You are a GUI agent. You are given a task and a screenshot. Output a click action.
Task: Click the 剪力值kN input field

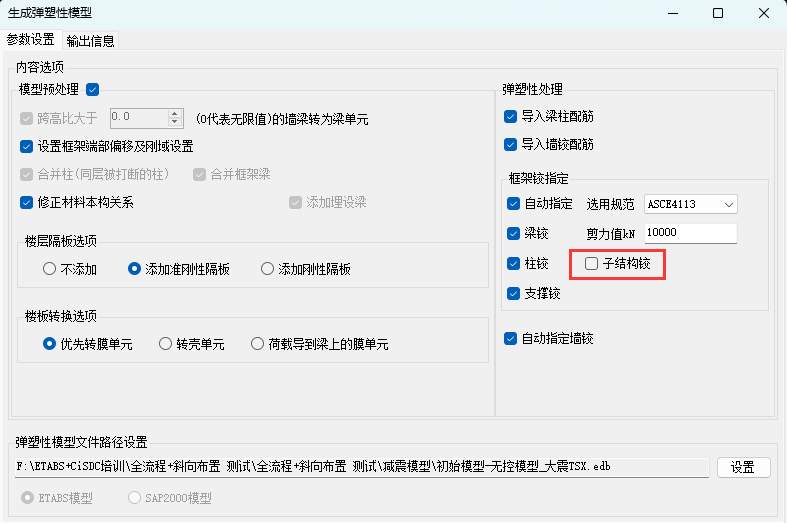pos(691,233)
